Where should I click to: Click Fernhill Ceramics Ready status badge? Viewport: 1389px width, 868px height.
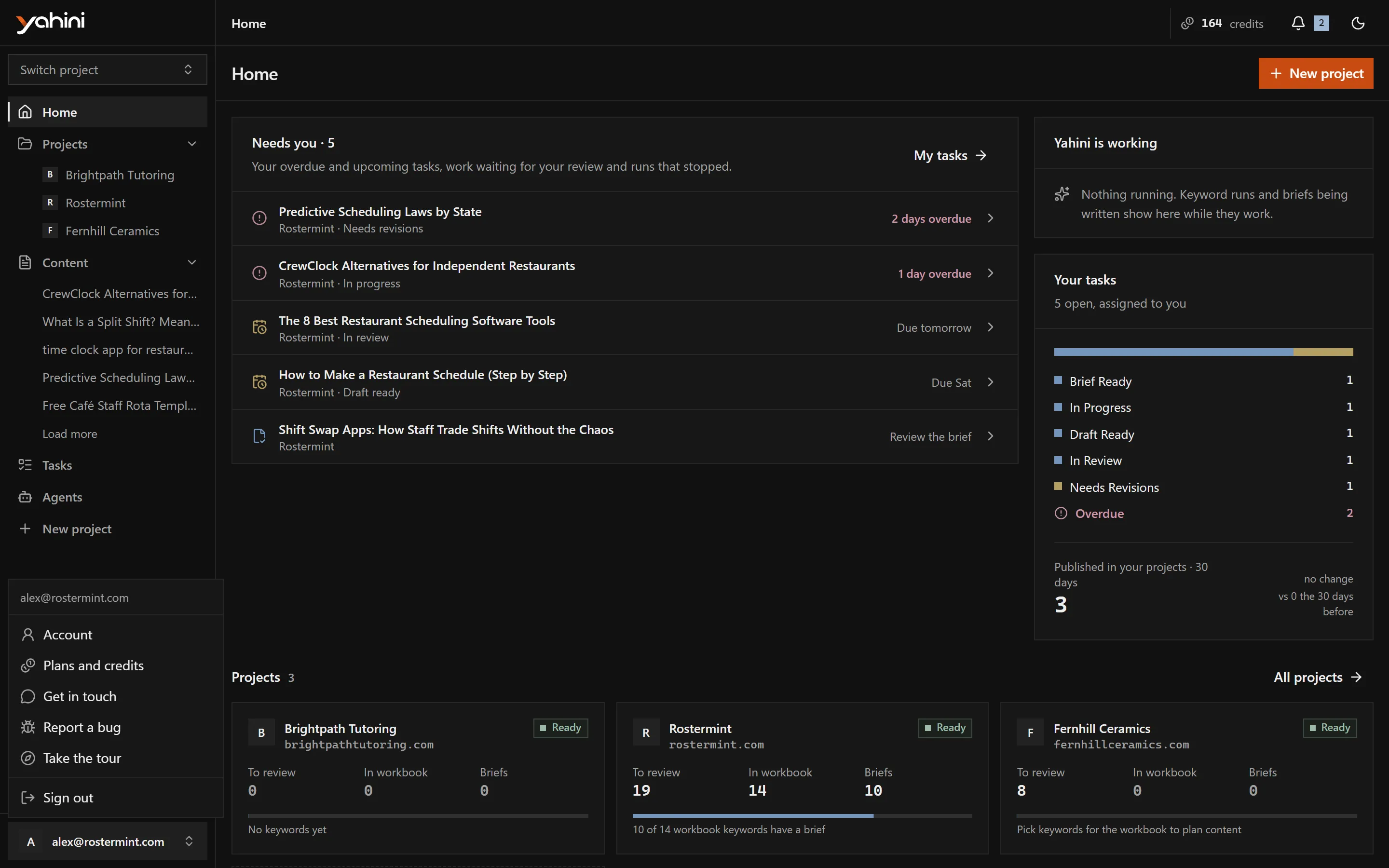(1330, 728)
